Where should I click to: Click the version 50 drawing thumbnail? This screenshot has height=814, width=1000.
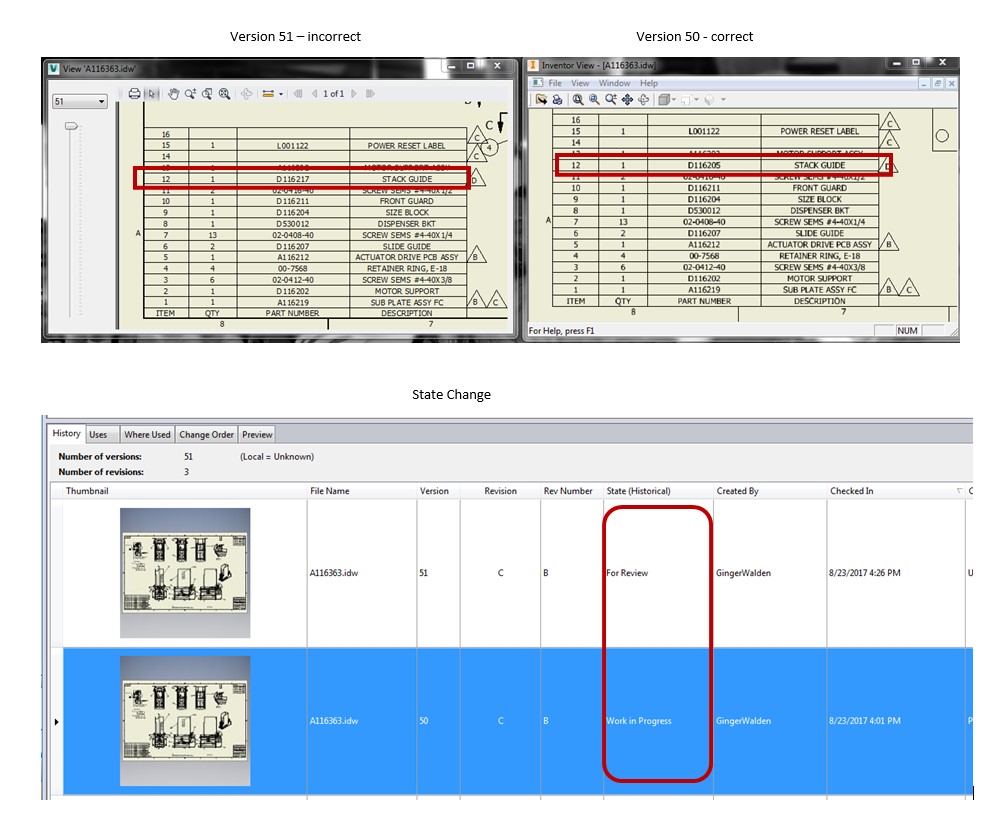pos(185,721)
